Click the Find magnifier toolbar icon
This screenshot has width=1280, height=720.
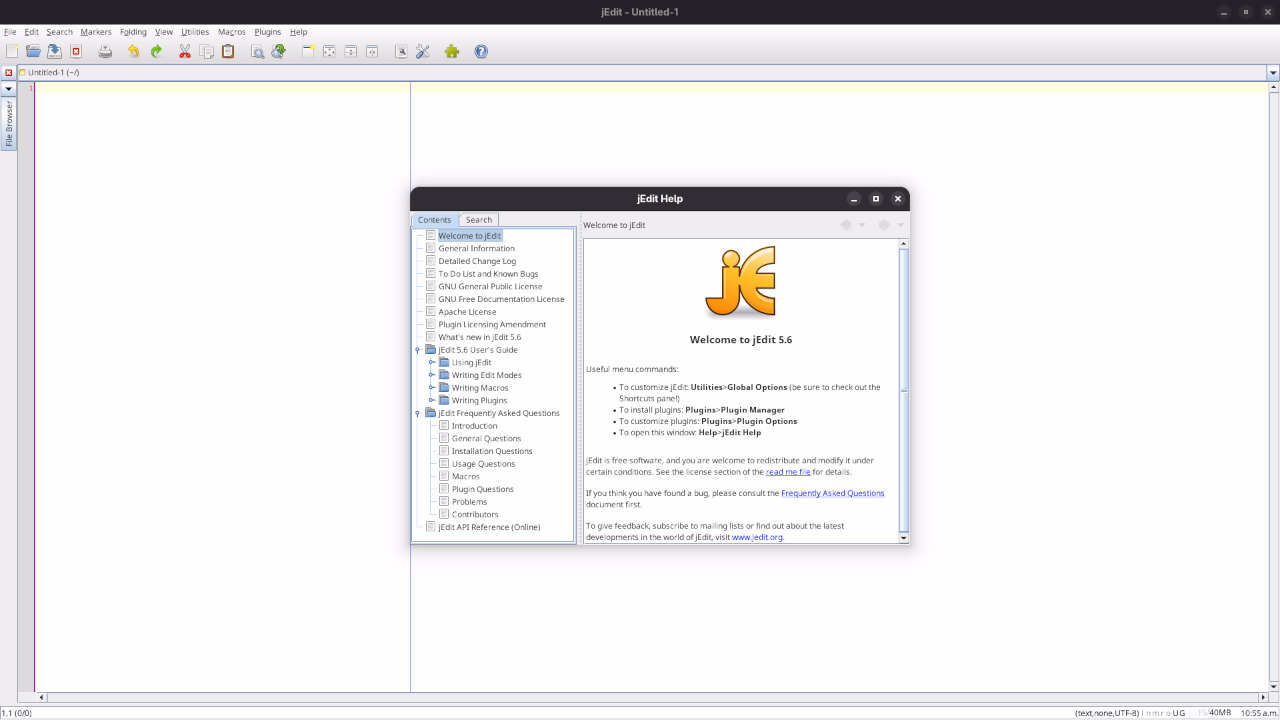[x=257, y=51]
